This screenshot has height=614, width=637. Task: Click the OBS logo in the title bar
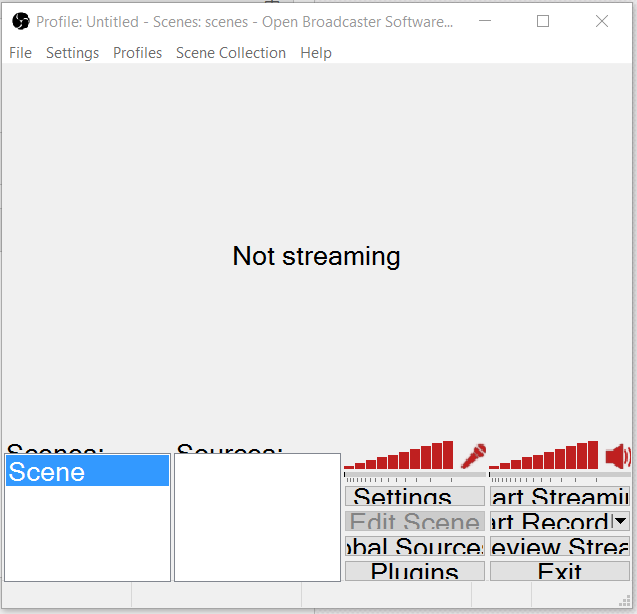(21, 21)
